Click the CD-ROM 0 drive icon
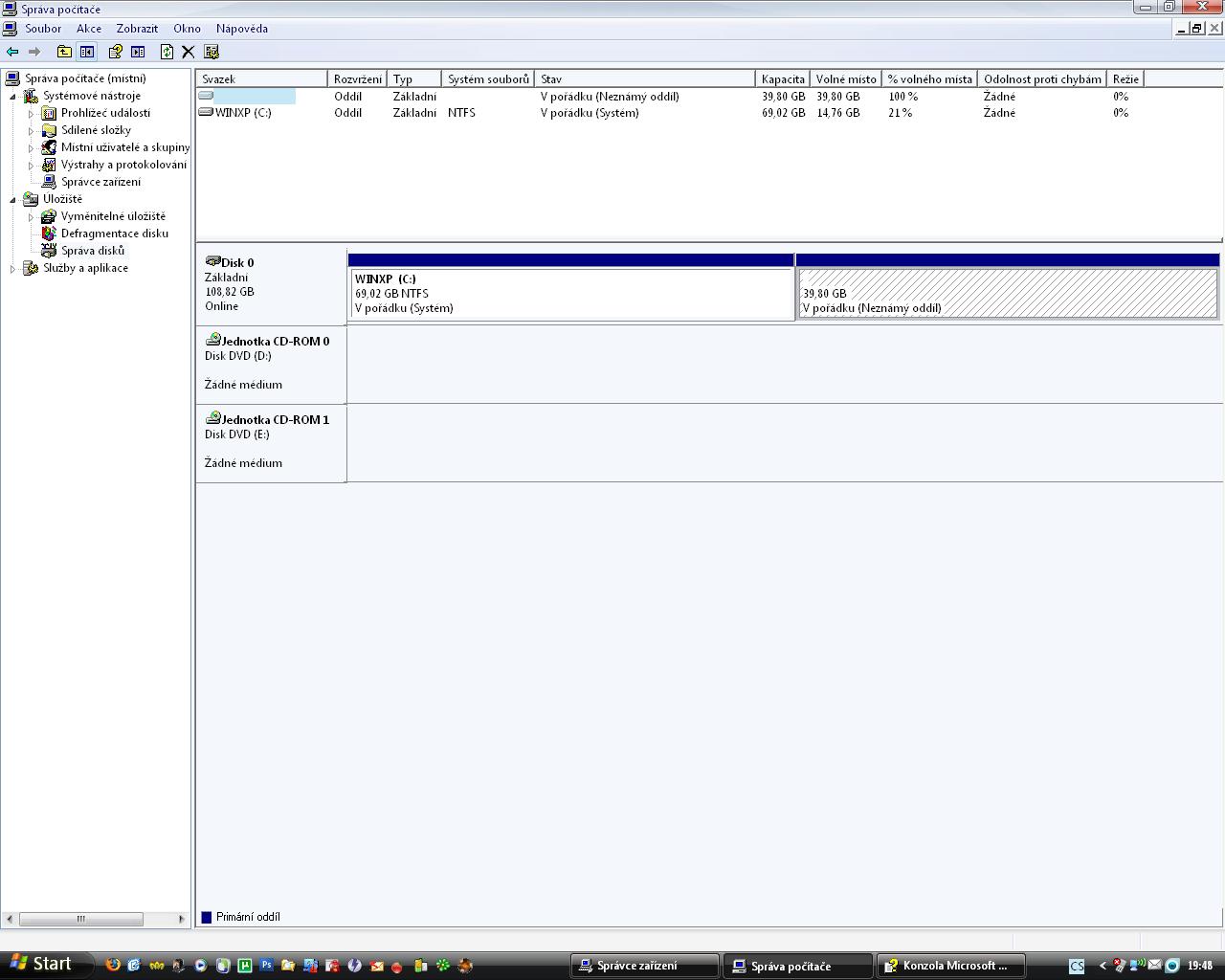Viewport: 1225px width, 980px height. (212, 340)
